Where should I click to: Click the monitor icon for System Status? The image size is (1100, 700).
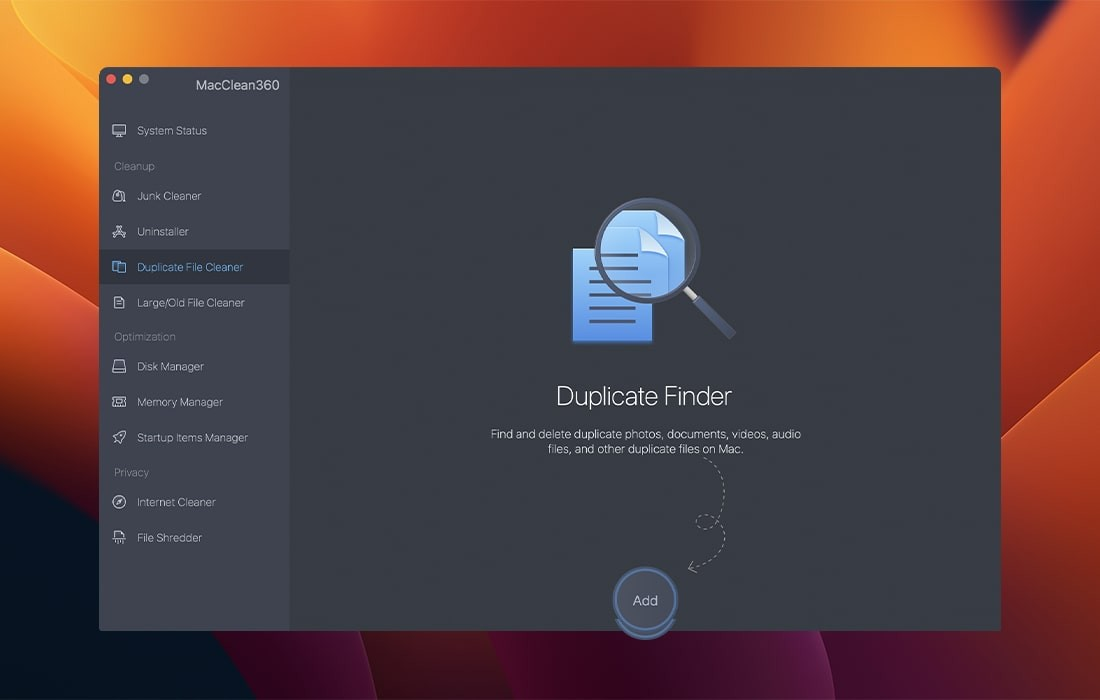119,131
